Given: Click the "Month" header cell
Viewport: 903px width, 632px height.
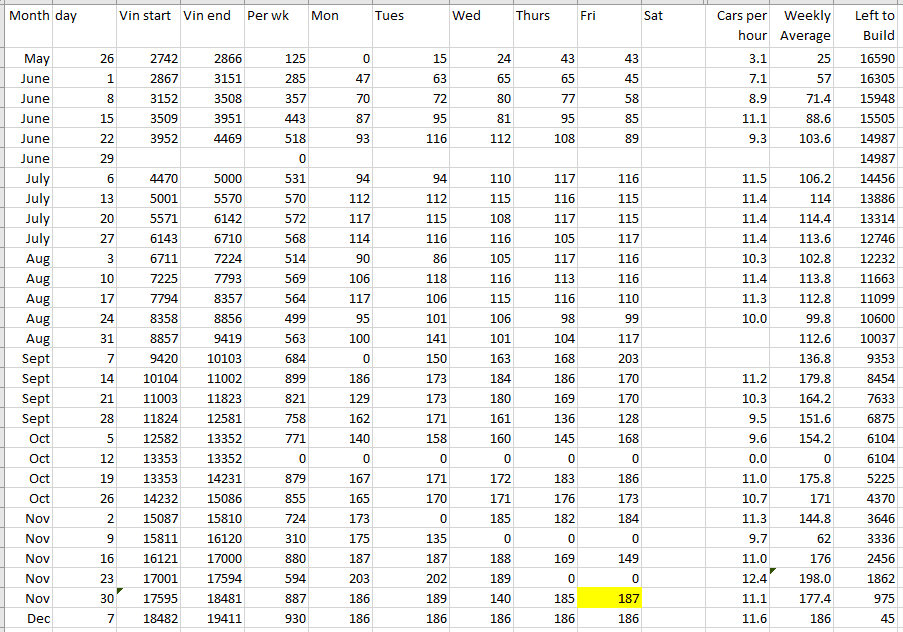Looking at the screenshot, I should tap(28, 17).
